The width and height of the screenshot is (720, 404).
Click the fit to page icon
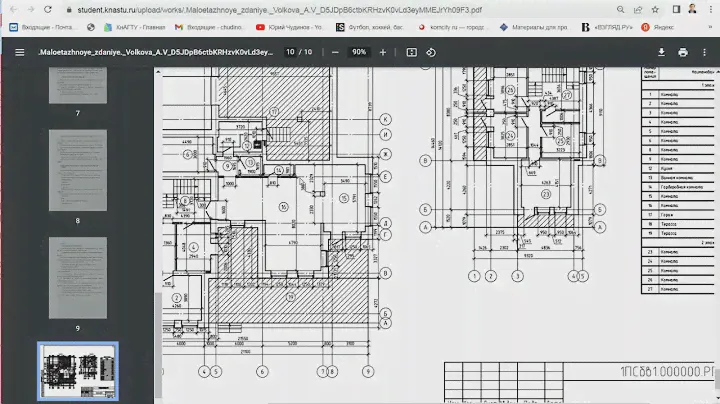(412, 52)
